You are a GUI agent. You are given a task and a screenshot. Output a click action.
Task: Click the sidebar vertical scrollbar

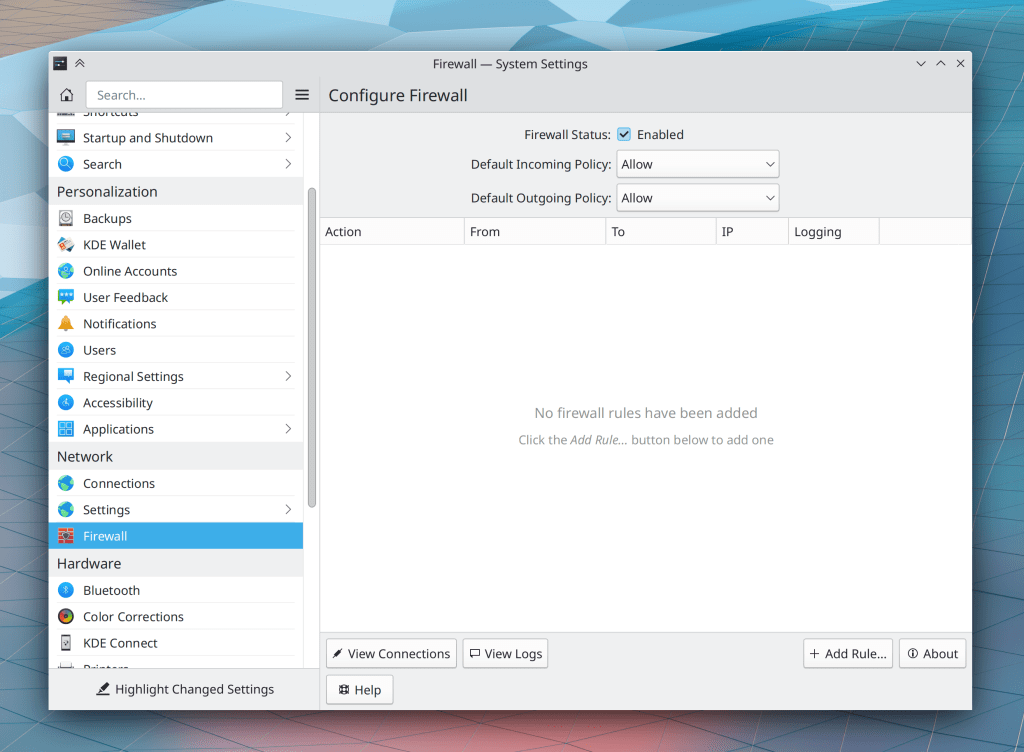pyautogui.click(x=311, y=348)
